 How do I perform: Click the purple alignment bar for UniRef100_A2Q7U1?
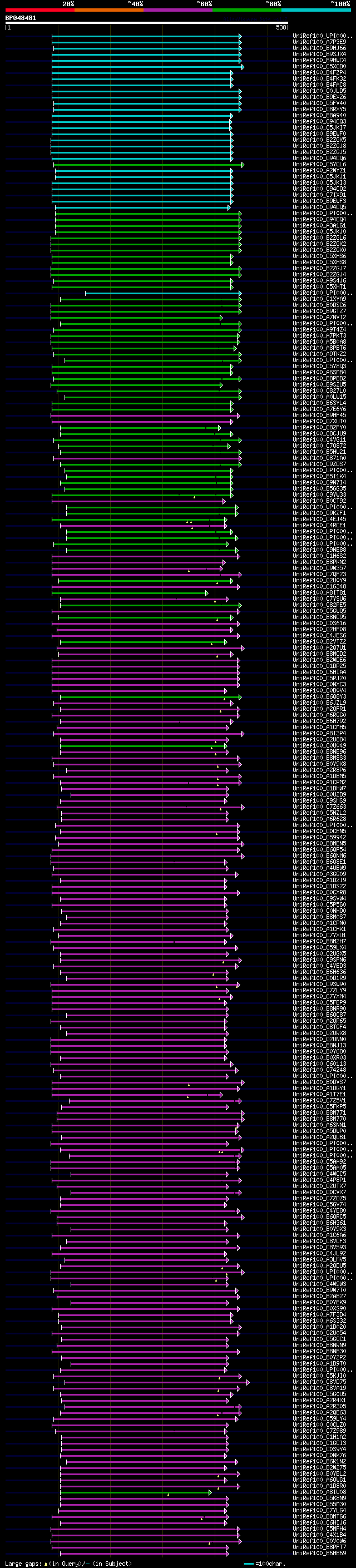pyautogui.click(x=150, y=648)
